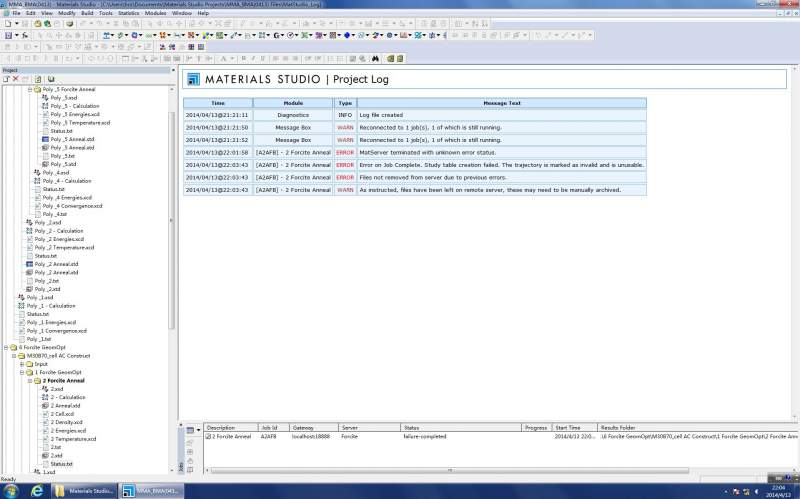Viewport: 800px width, 499px height.
Task: Open the Gaussian module dropdown arrow
Action: [283, 35]
